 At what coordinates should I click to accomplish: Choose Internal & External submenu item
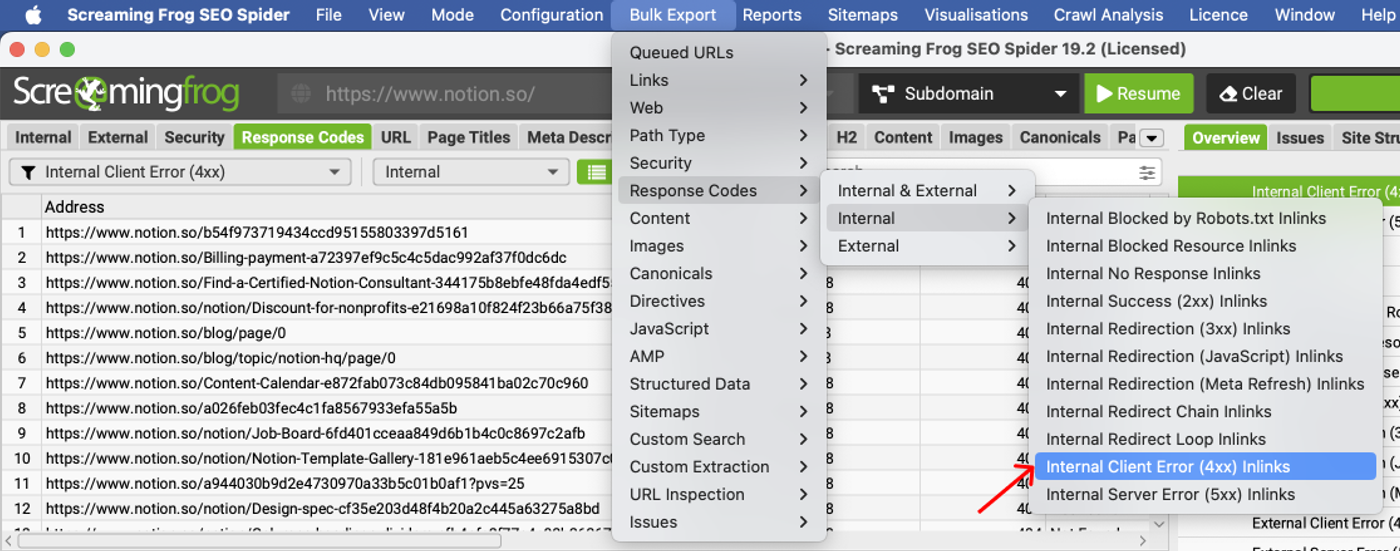[x=927, y=191]
